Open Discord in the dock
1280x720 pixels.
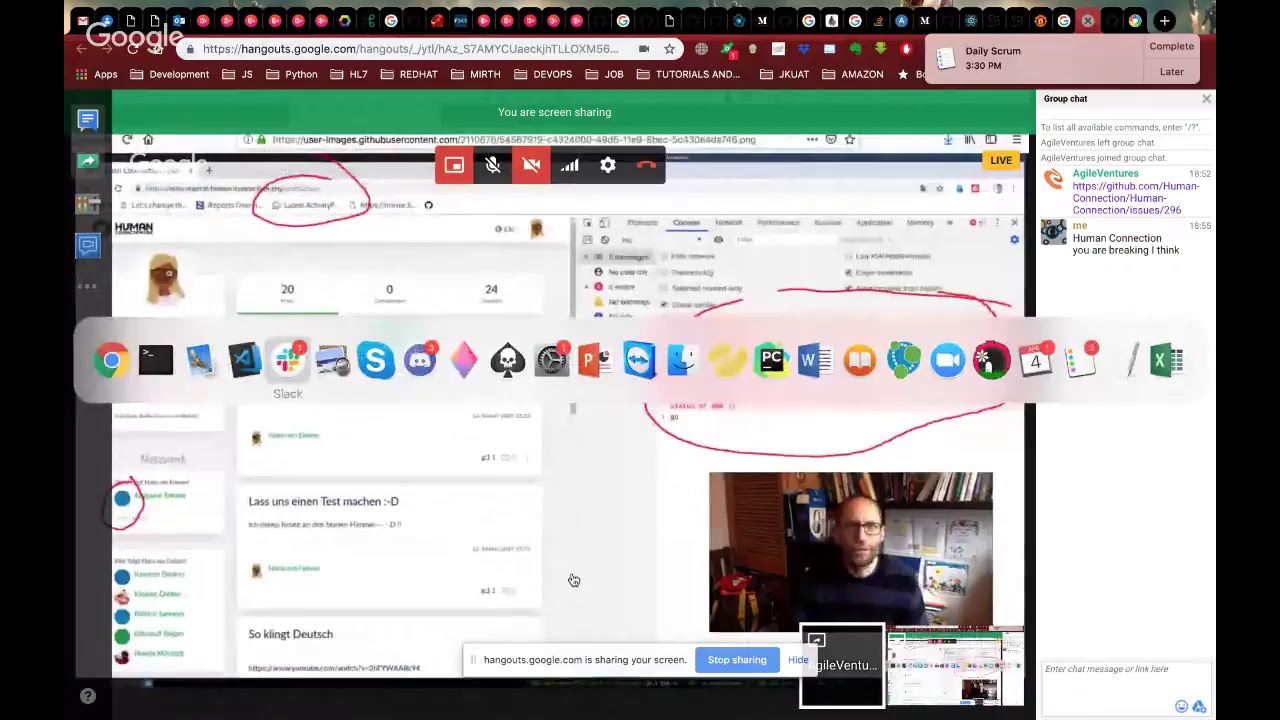pyautogui.click(x=420, y=360)
